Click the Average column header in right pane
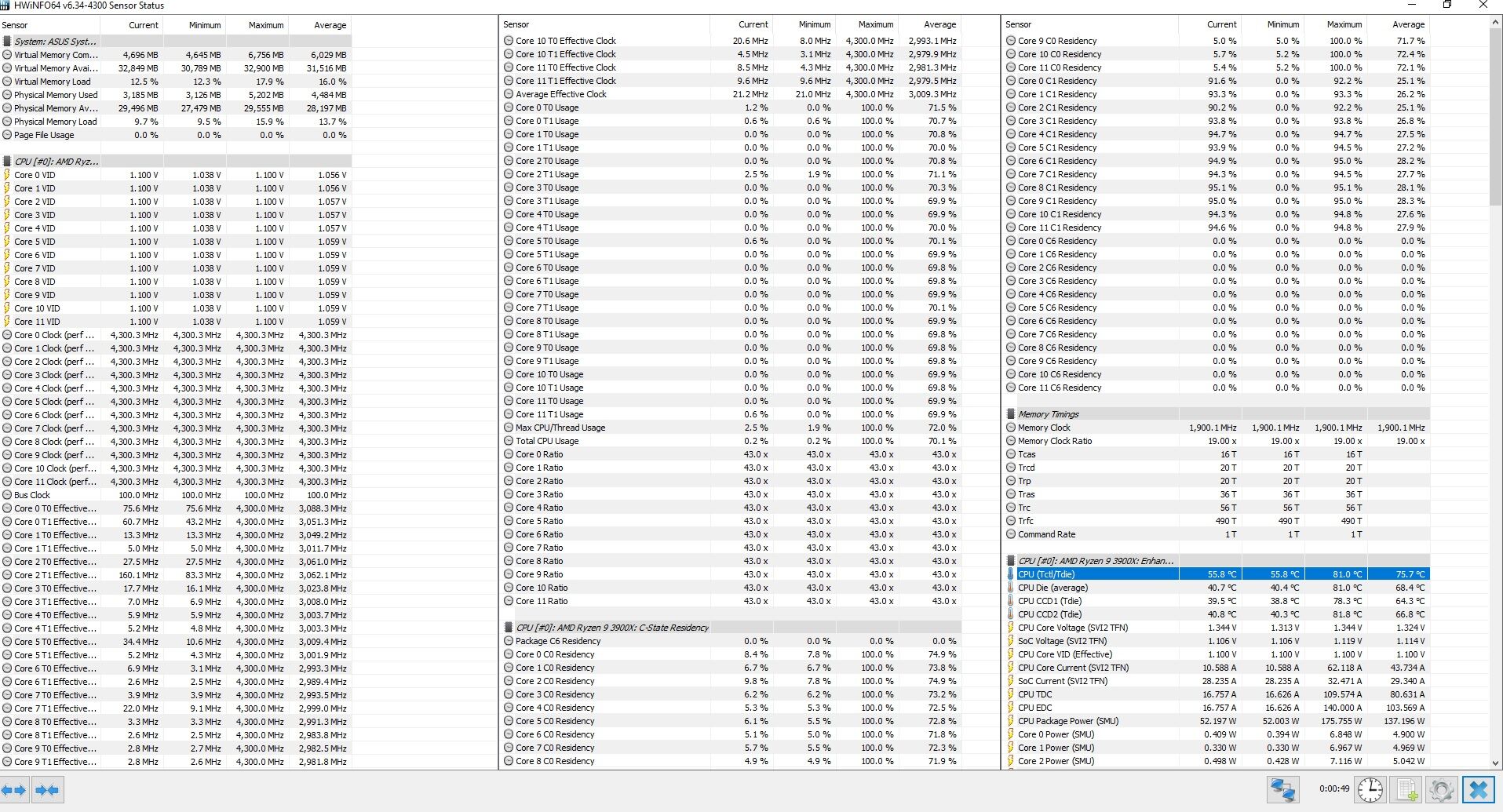The image size is (1503, 812). (x=1398, y=24)
